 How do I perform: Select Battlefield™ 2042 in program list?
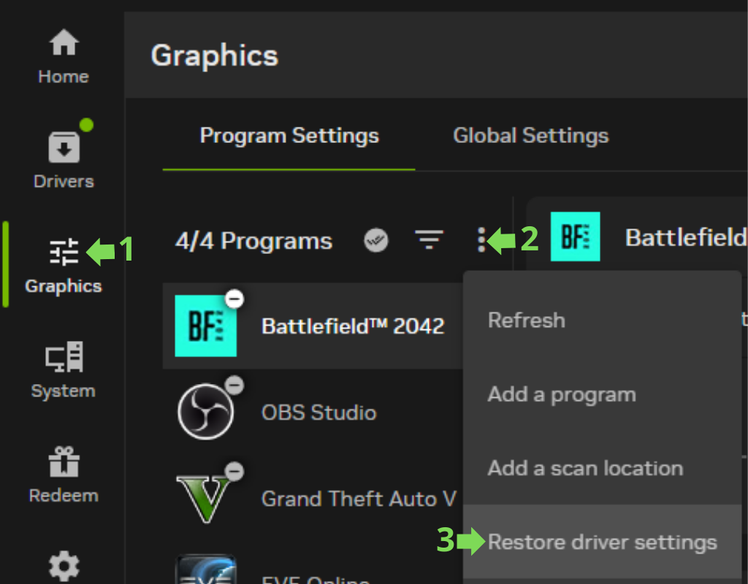pos(313,326)
